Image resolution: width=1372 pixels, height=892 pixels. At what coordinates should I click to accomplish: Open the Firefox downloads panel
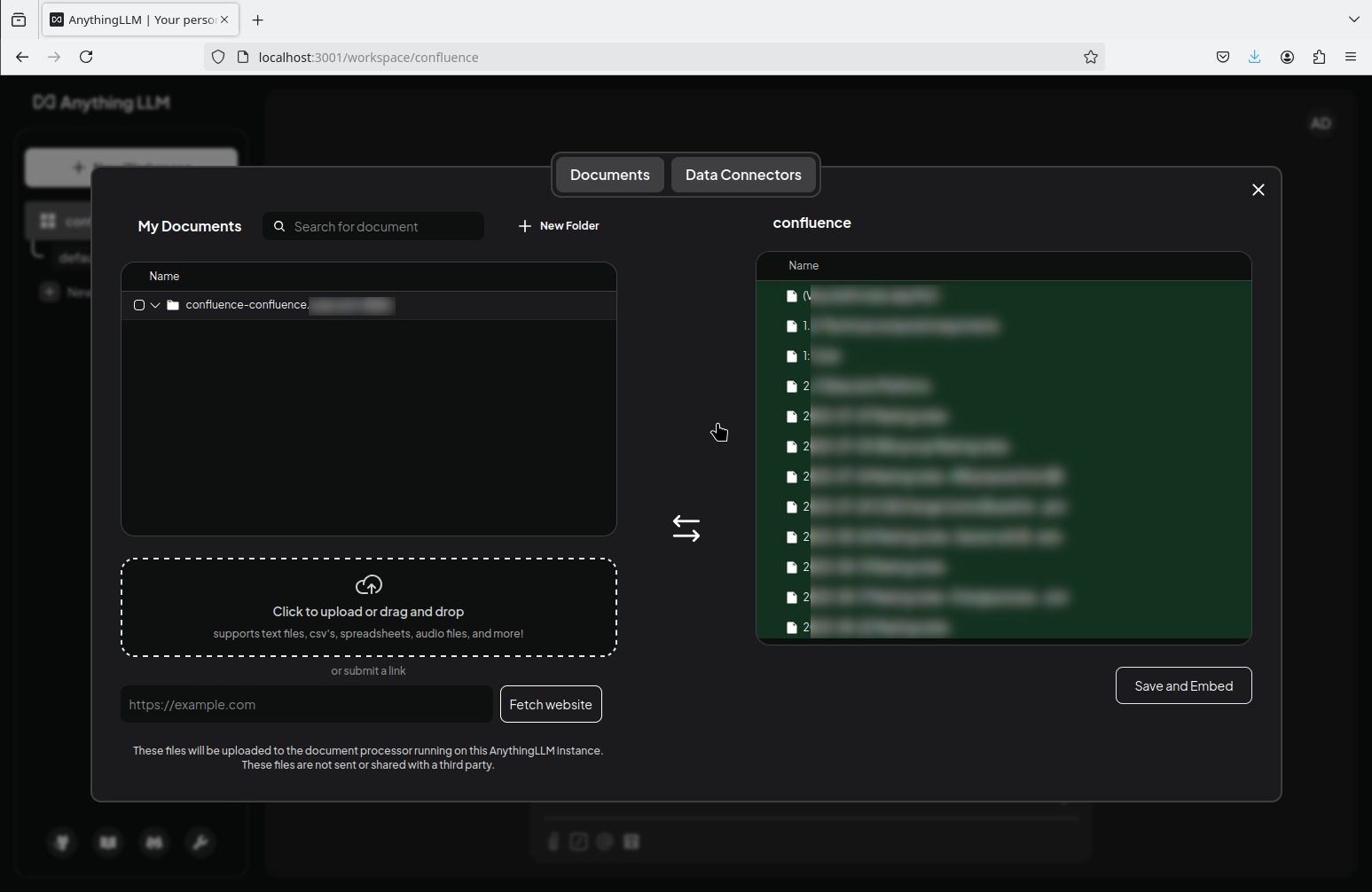point(1255,57)
